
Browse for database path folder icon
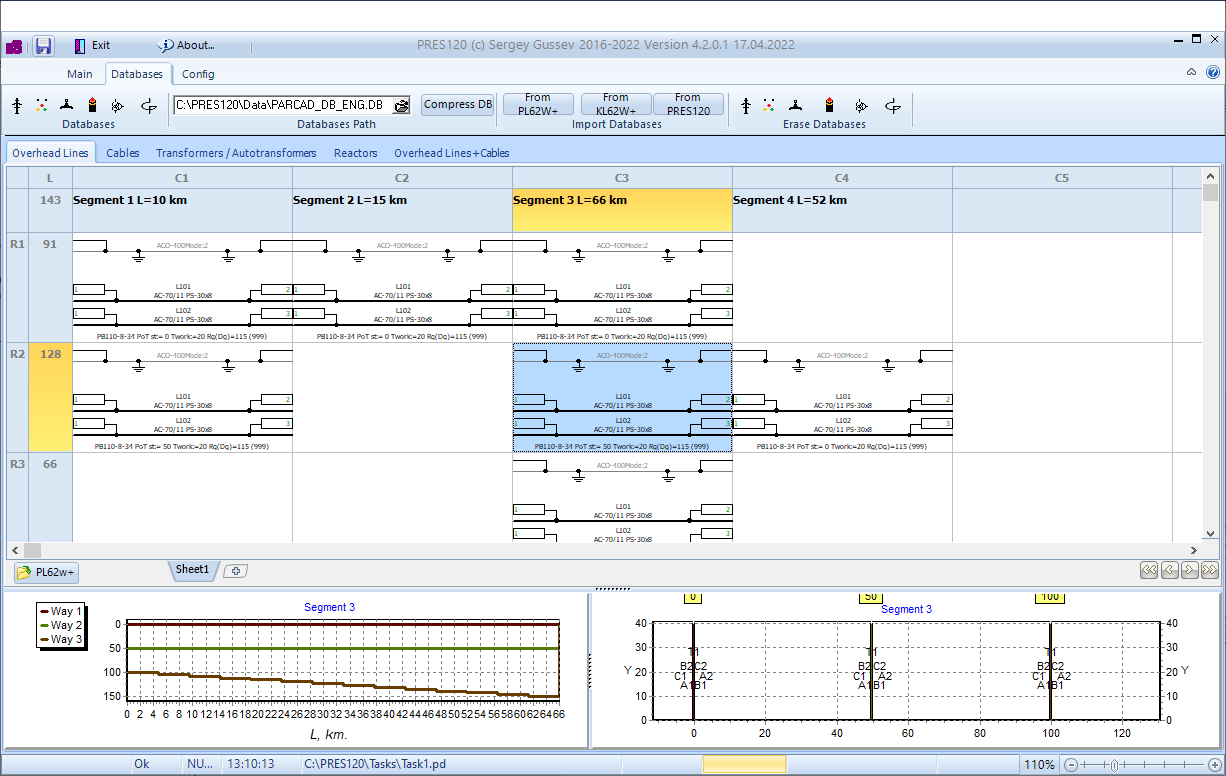[401, 105]
